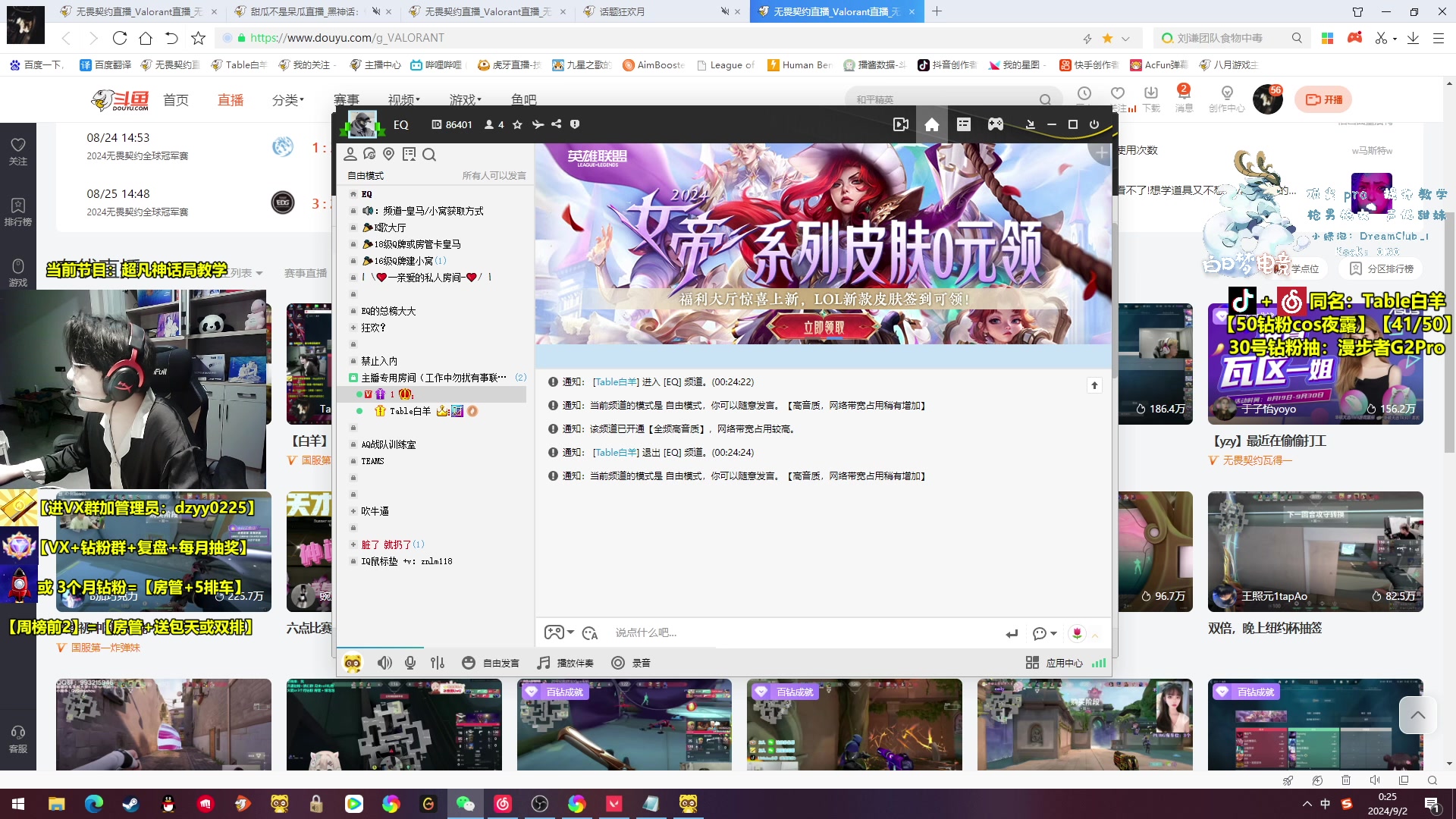Screen dimensions: 1456x819
Task: Toggle 自由发言 speaking mode
Action: pos(491,663)
